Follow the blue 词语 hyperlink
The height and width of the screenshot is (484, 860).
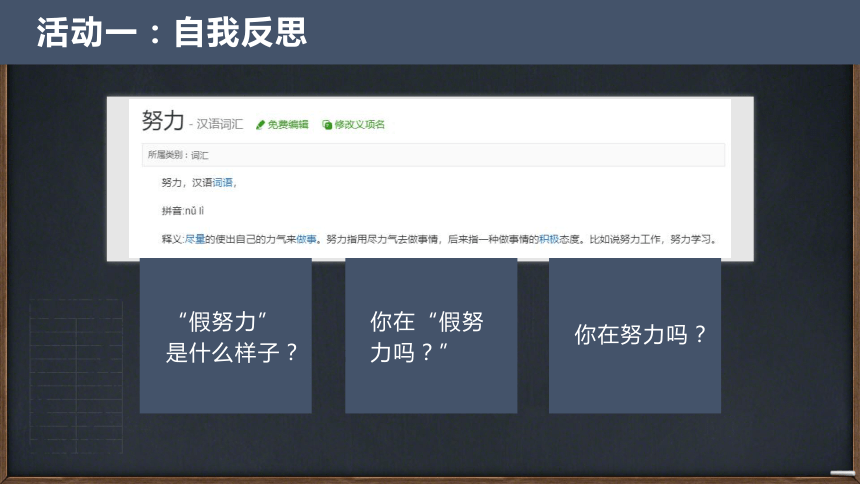click(x=223, y=183)
